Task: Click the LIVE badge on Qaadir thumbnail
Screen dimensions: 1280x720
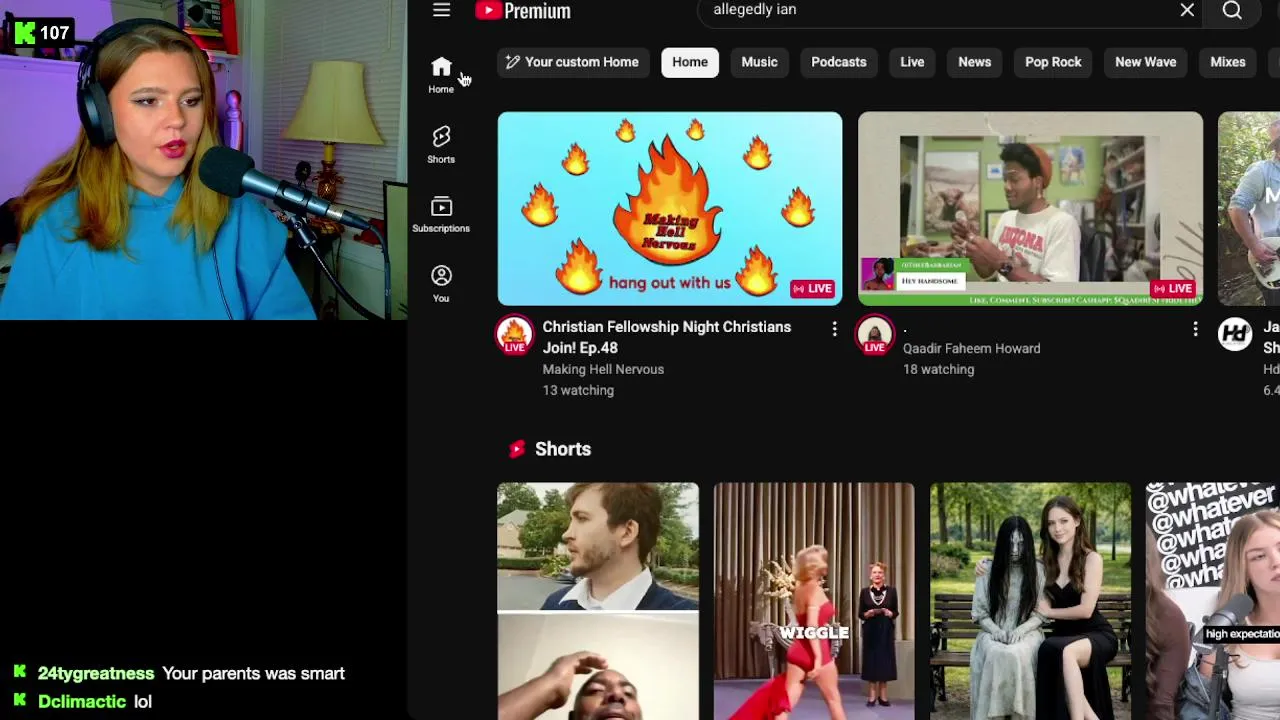Action: [1173, 289]
